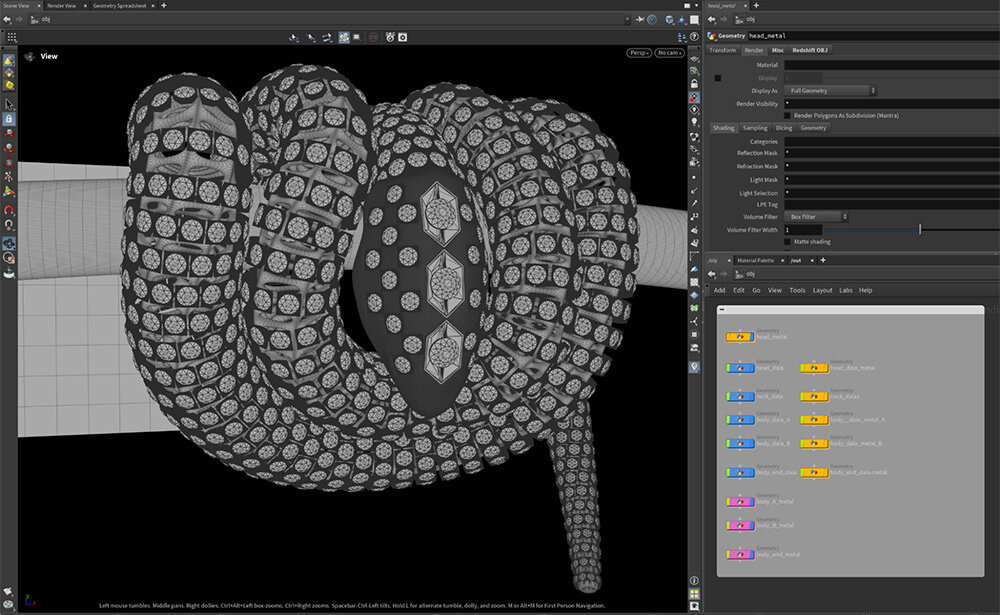This screenshot has height=615, width=1000.
Task: Click the snapshot camera icon in viewport toolbar
Action: (402, 37)
